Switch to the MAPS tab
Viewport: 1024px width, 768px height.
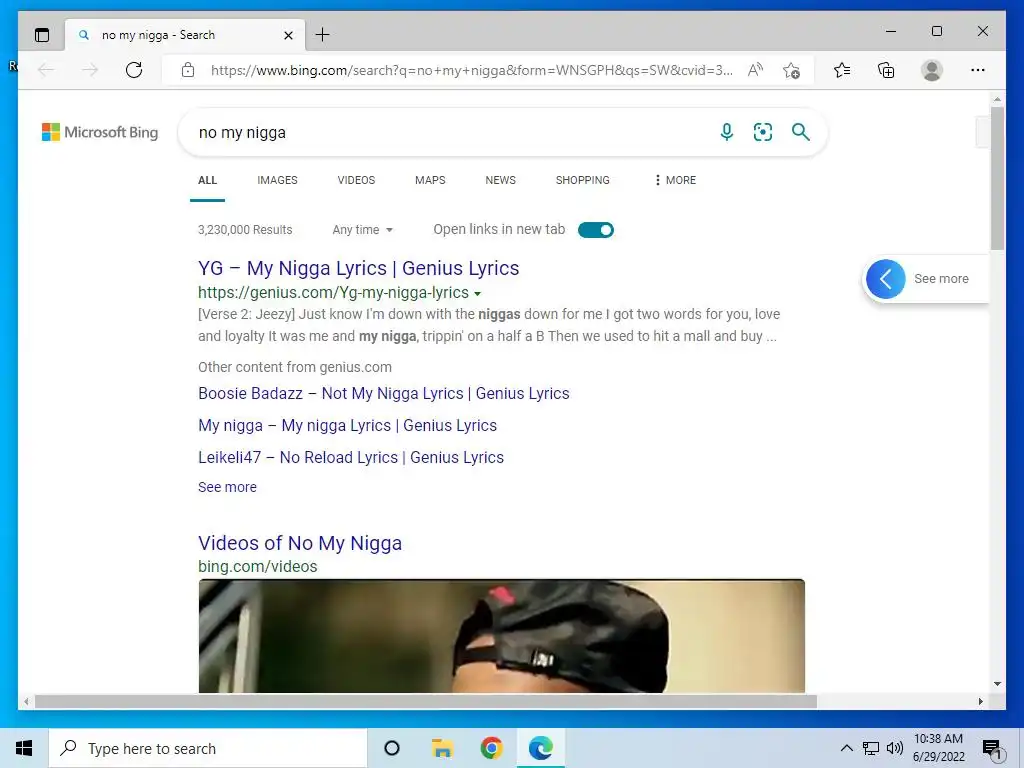point(430,180)
